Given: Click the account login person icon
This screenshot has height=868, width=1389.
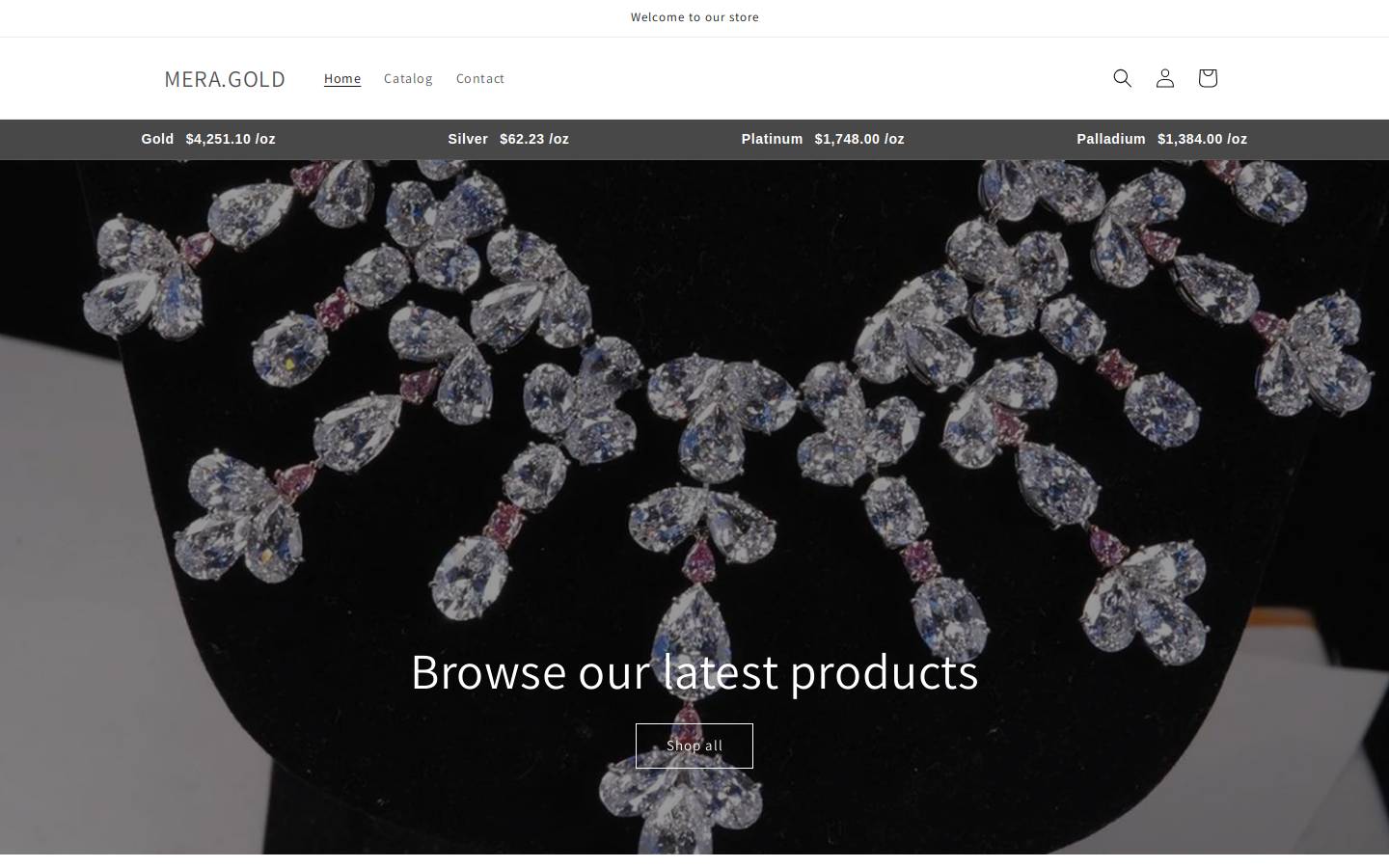Looking at the screenshot, I should pos(1164,78).
